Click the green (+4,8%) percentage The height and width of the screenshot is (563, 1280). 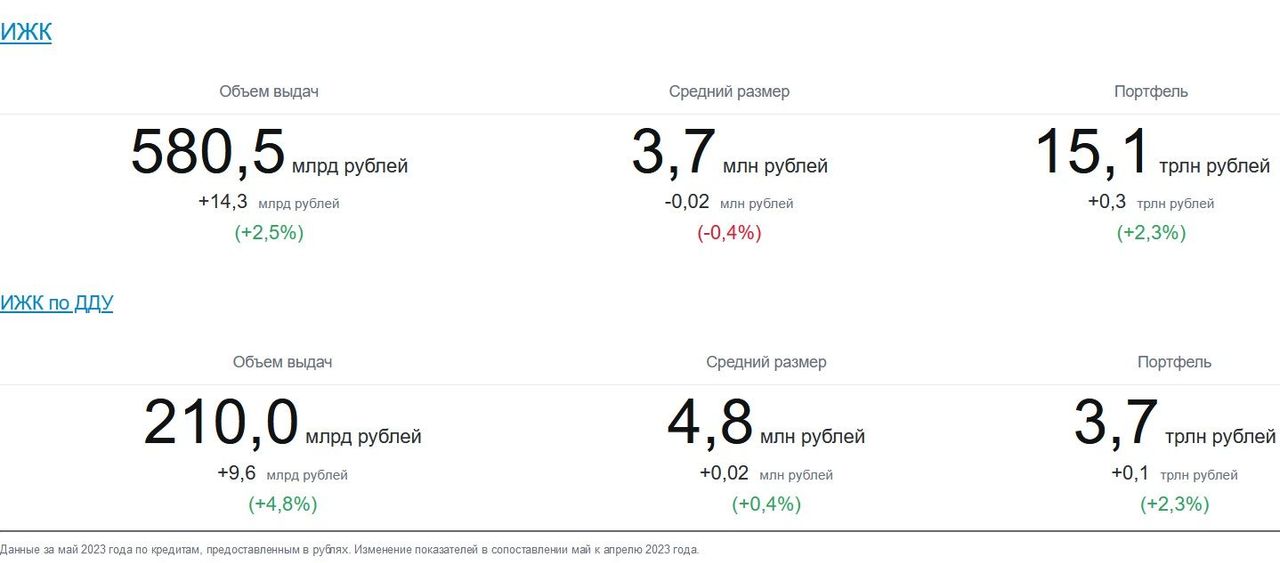pos(283,504)
